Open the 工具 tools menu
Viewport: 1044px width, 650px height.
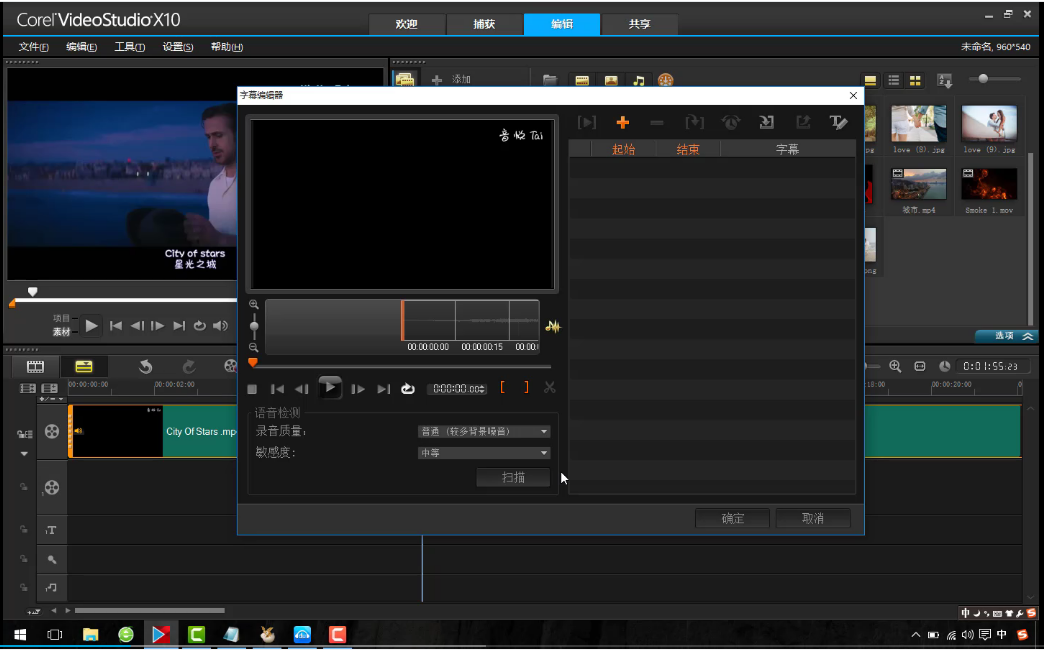[129, 47]
